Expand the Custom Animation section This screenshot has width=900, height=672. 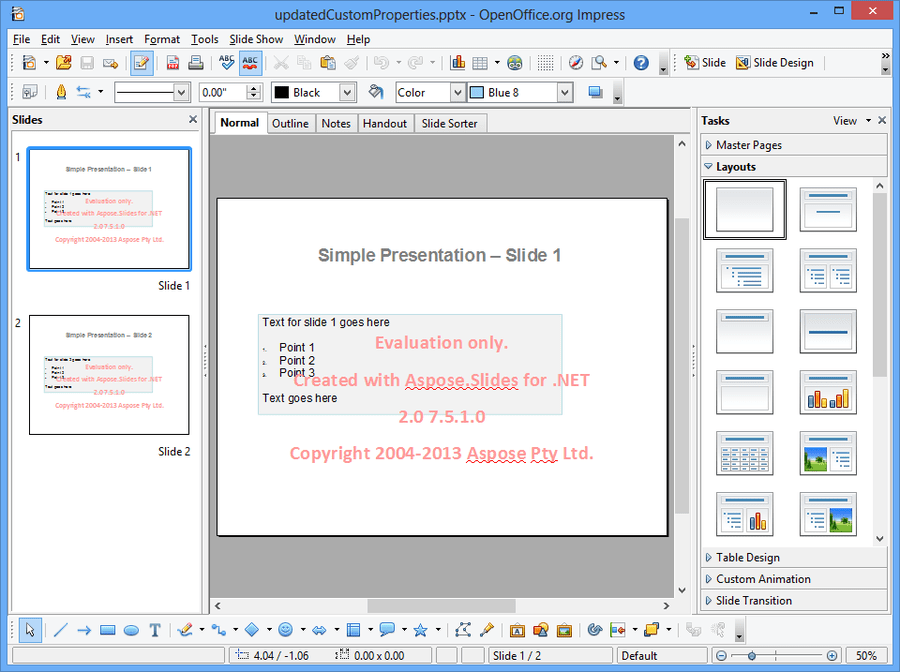794,578
